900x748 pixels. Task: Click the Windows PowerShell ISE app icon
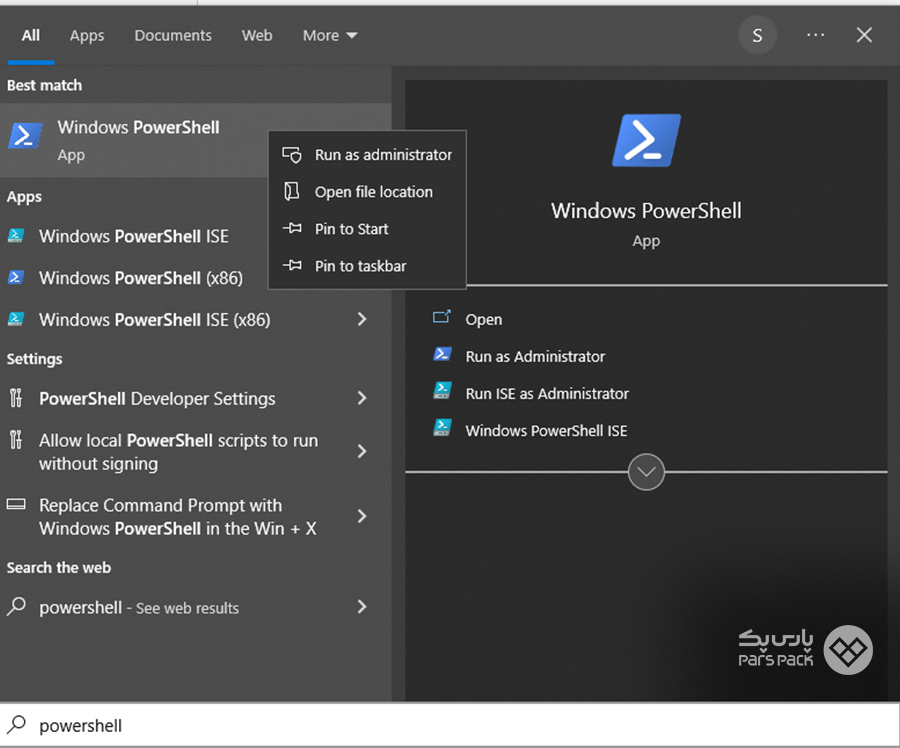[15, 236]
